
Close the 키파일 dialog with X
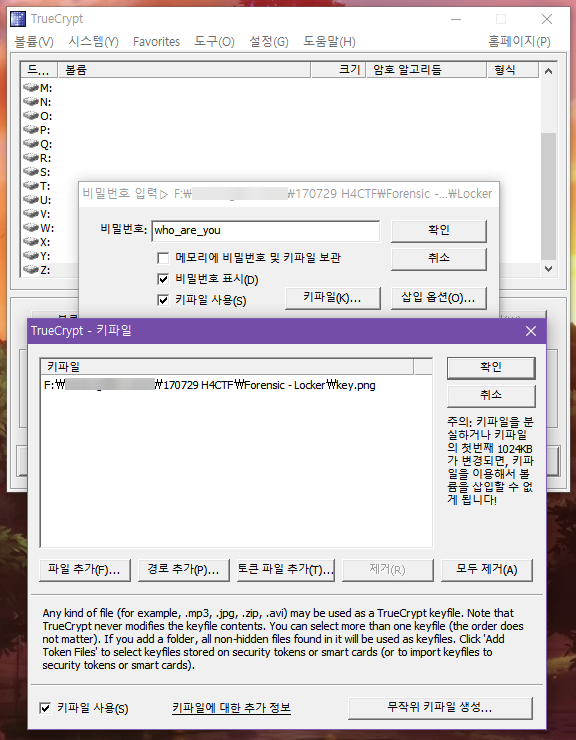pos(531,331)
